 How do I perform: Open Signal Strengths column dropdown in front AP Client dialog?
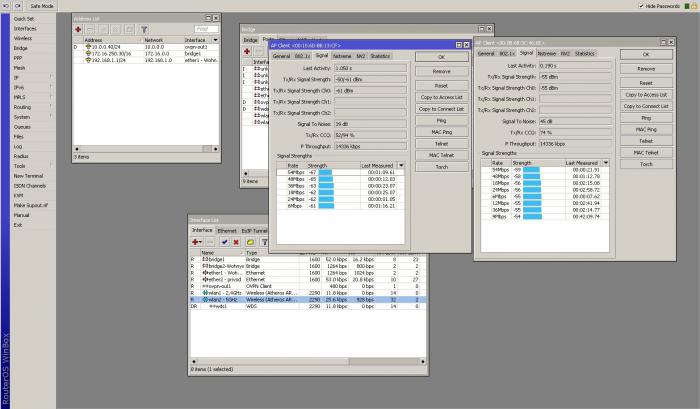(401, 165)
